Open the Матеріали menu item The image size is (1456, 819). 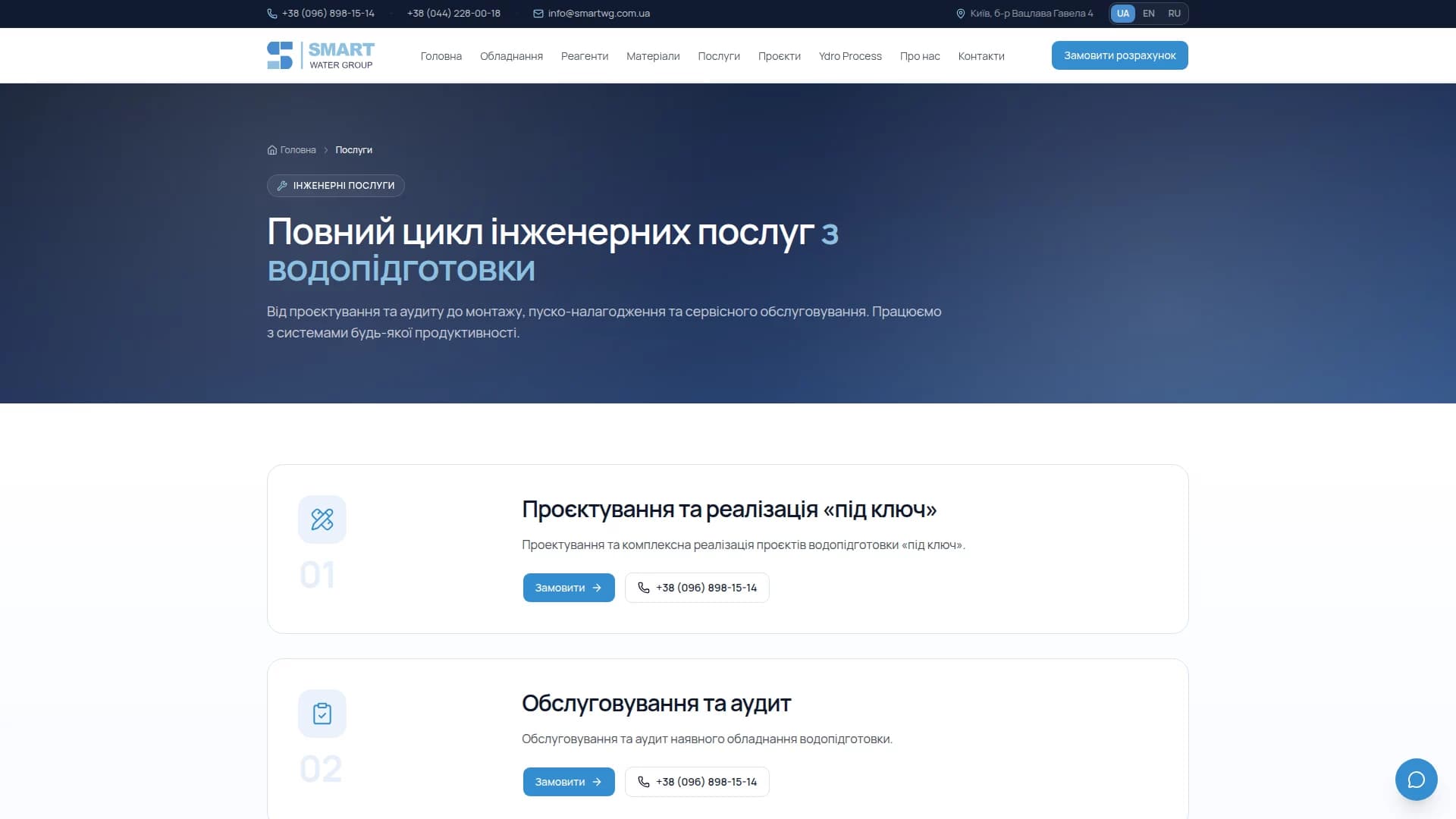click(x=653, y=56)
